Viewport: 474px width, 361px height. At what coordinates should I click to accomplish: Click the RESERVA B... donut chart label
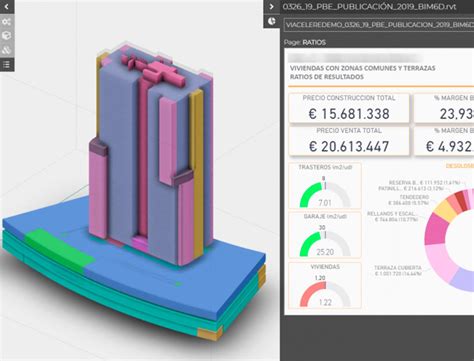[424, 183]
